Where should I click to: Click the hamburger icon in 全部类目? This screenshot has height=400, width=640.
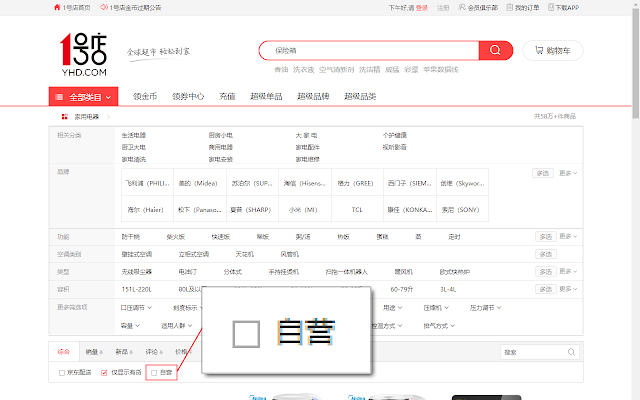pyautogui.click(x=59, y=97)
